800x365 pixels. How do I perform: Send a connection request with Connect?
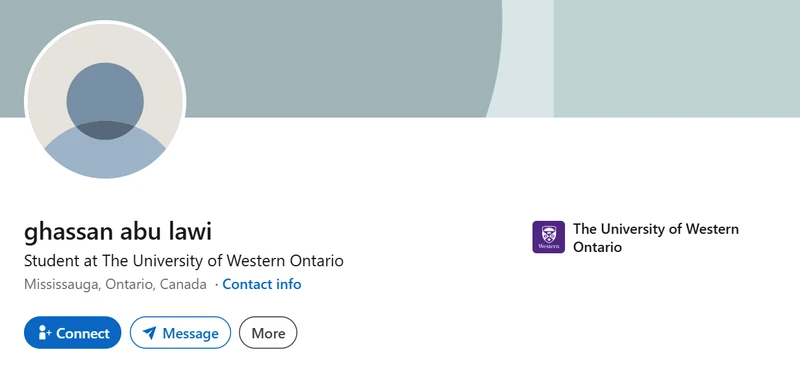[72, 333]
